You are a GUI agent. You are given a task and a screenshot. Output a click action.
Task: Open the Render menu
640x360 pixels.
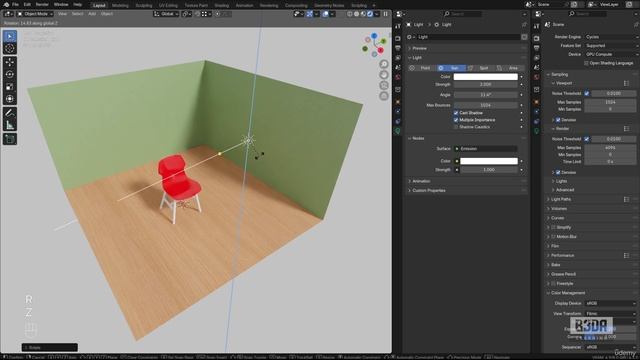tap(42, 4)
